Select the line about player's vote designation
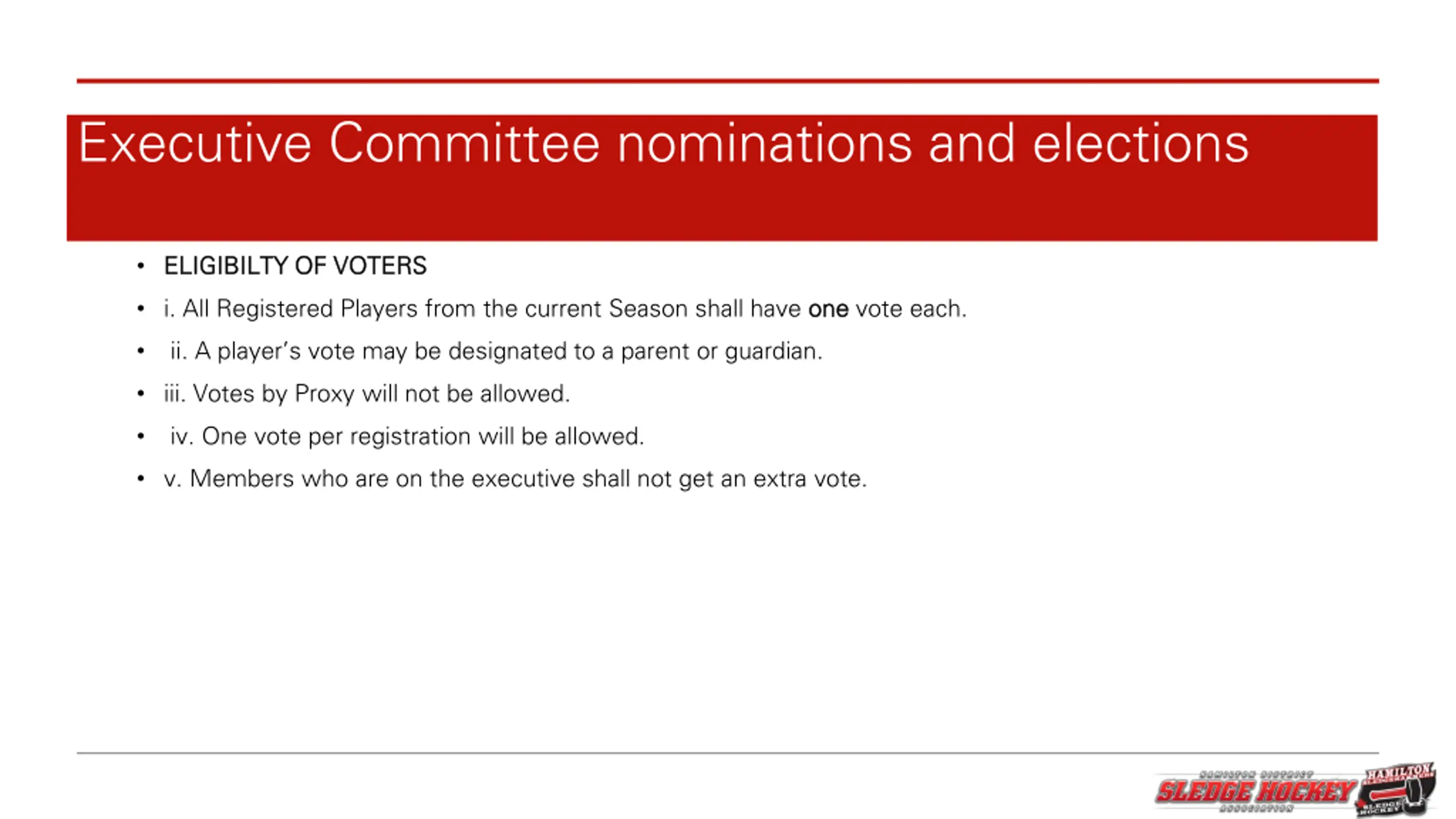1456x819 pixels. pos(497,351)
